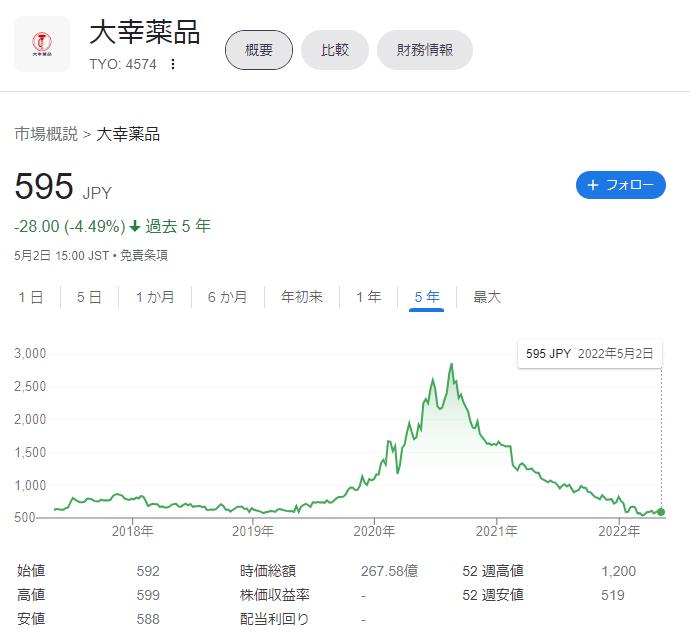Go to 市場概説 breadcrumb link
The height and width of the screenshot is (637, 690).
(x=46, y=134)
